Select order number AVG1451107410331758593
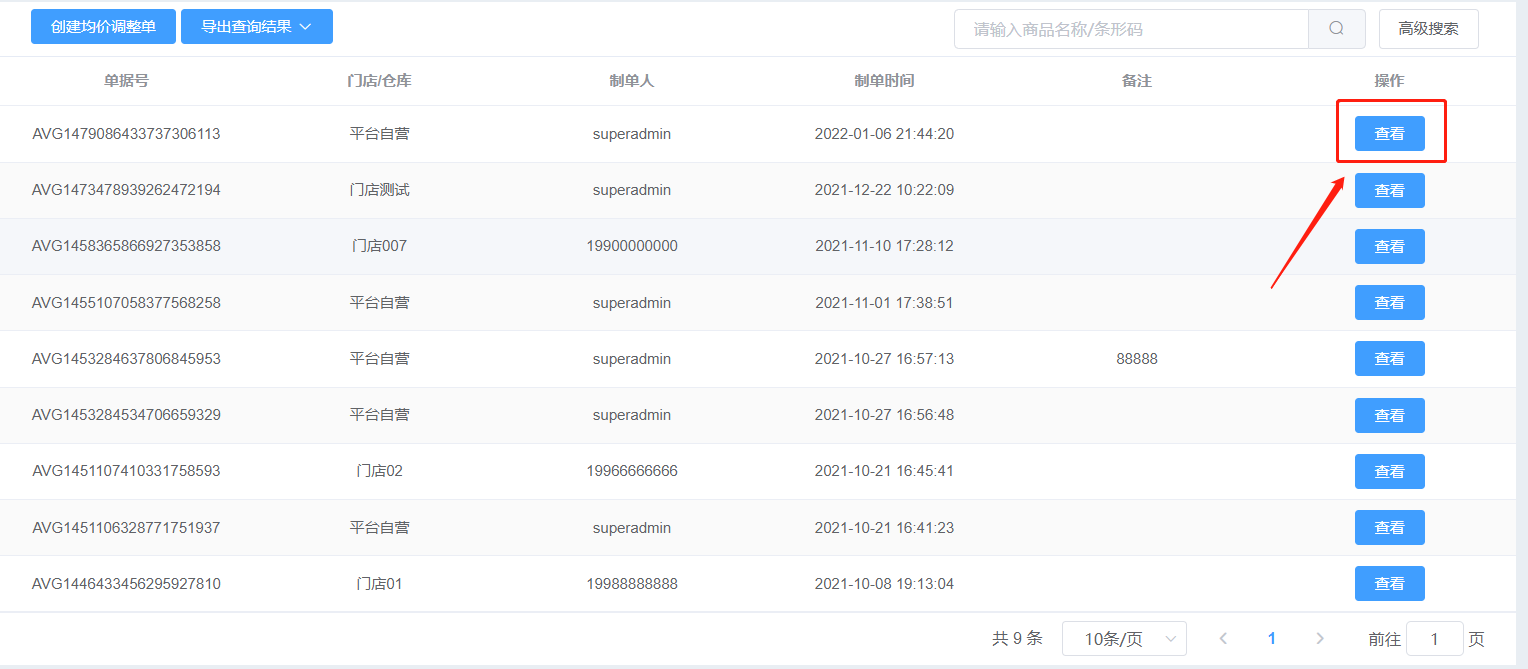The image size is (1528, 669). pyautogui.click(x=126, y=471)
